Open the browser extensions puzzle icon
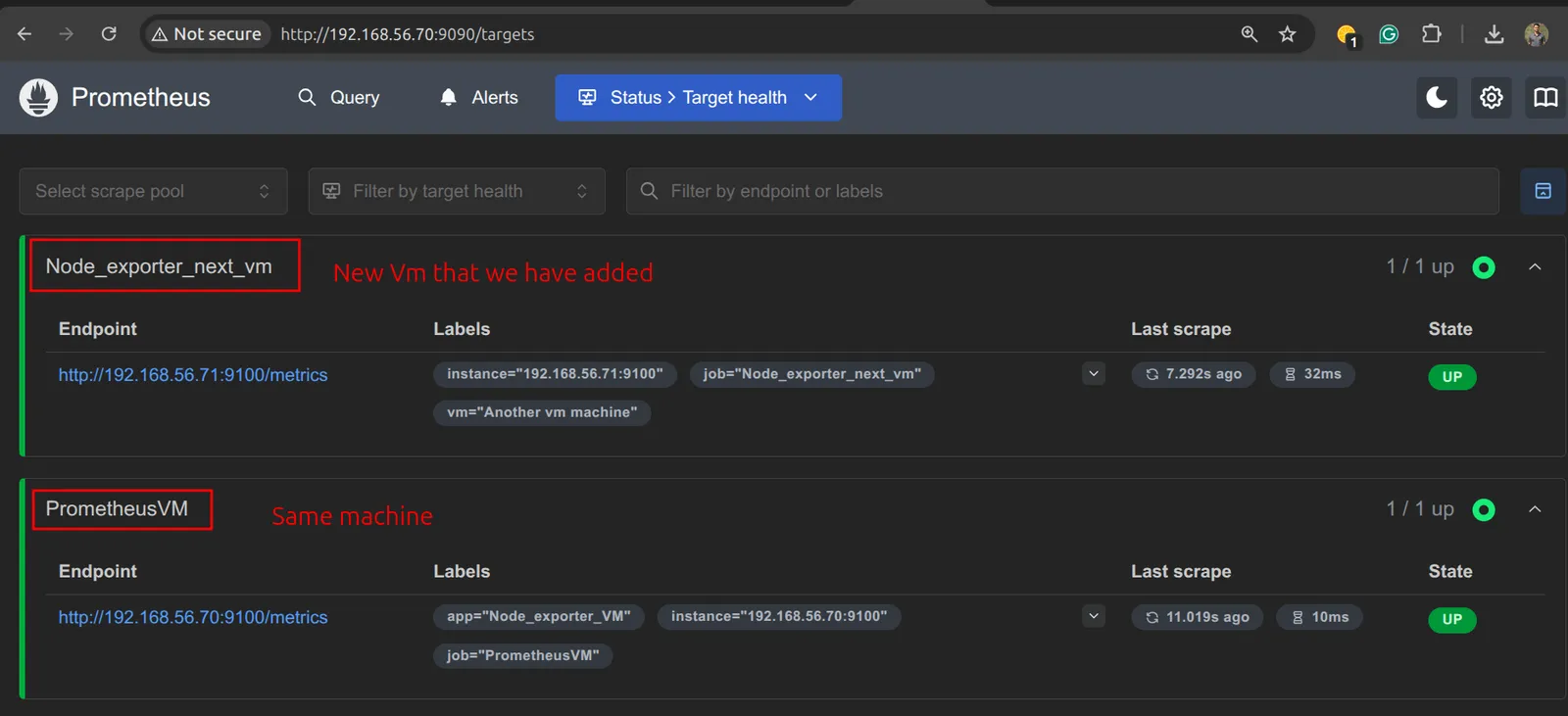1568x716 pixels. point(1432,34)
